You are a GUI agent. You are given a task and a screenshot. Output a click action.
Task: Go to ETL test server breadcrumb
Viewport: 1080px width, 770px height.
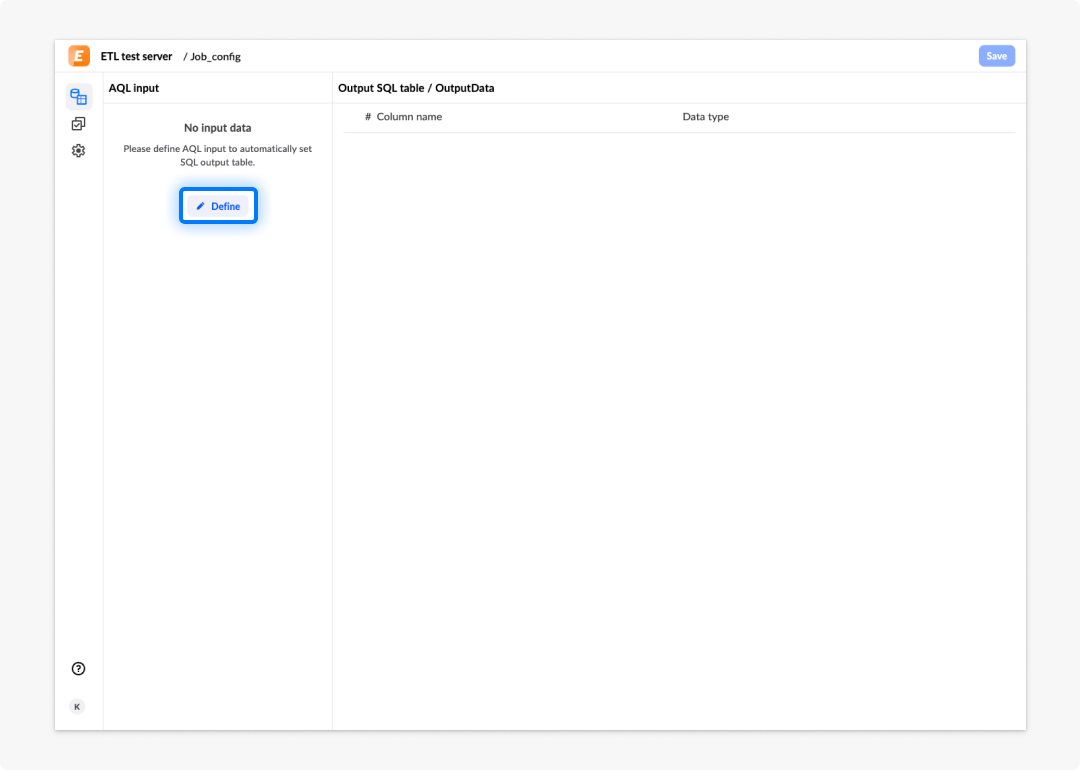pyautogui.click(x=136, y=56)
